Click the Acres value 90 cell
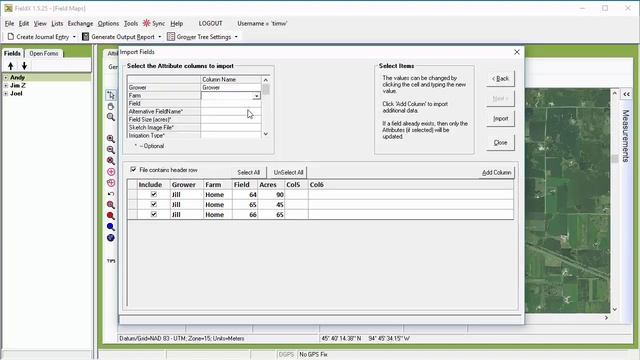Screen dimensions: 640x360 (x=271, y=195)
